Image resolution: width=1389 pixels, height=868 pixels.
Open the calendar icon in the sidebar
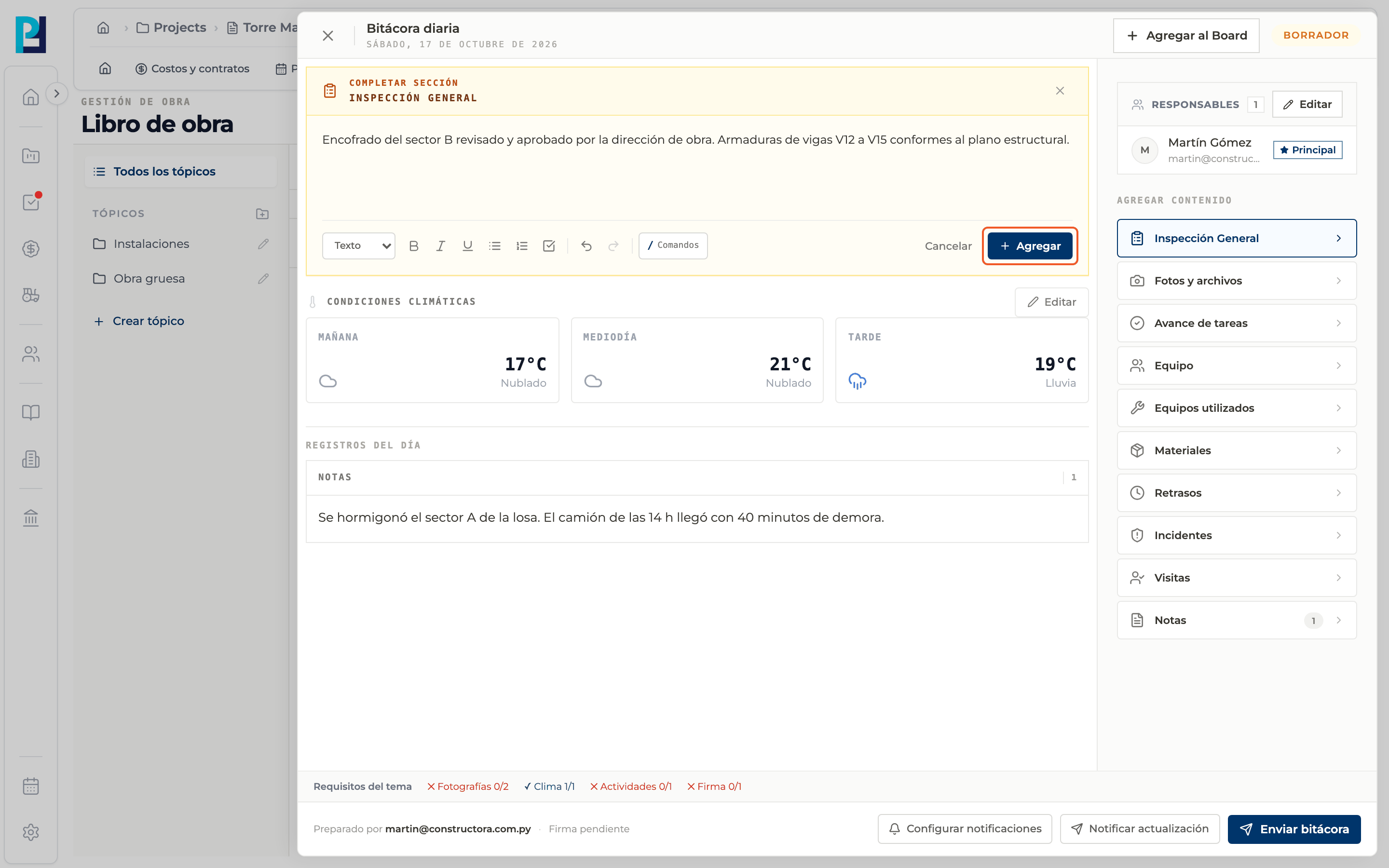point(31,786)
